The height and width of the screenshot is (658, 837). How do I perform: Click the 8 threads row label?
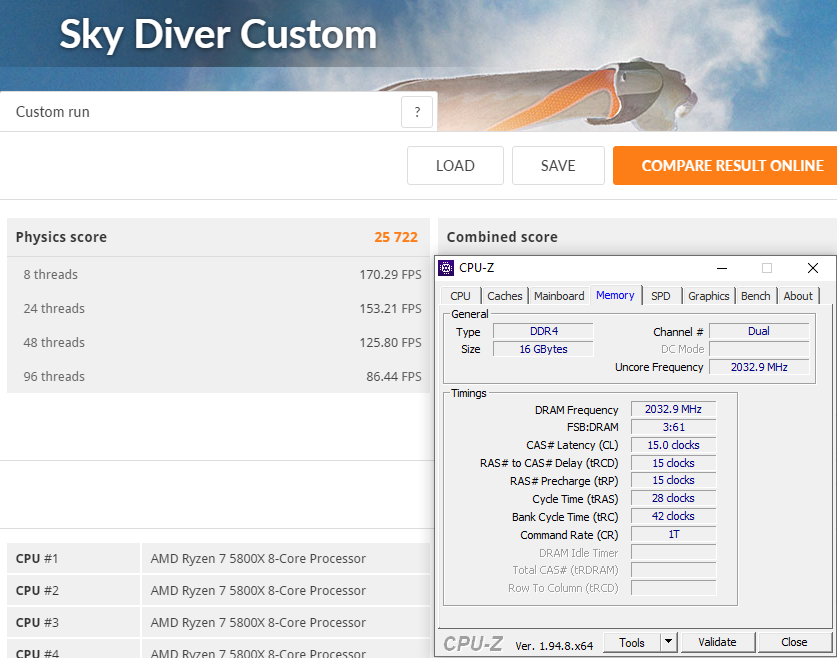click(x=51, y=275)
